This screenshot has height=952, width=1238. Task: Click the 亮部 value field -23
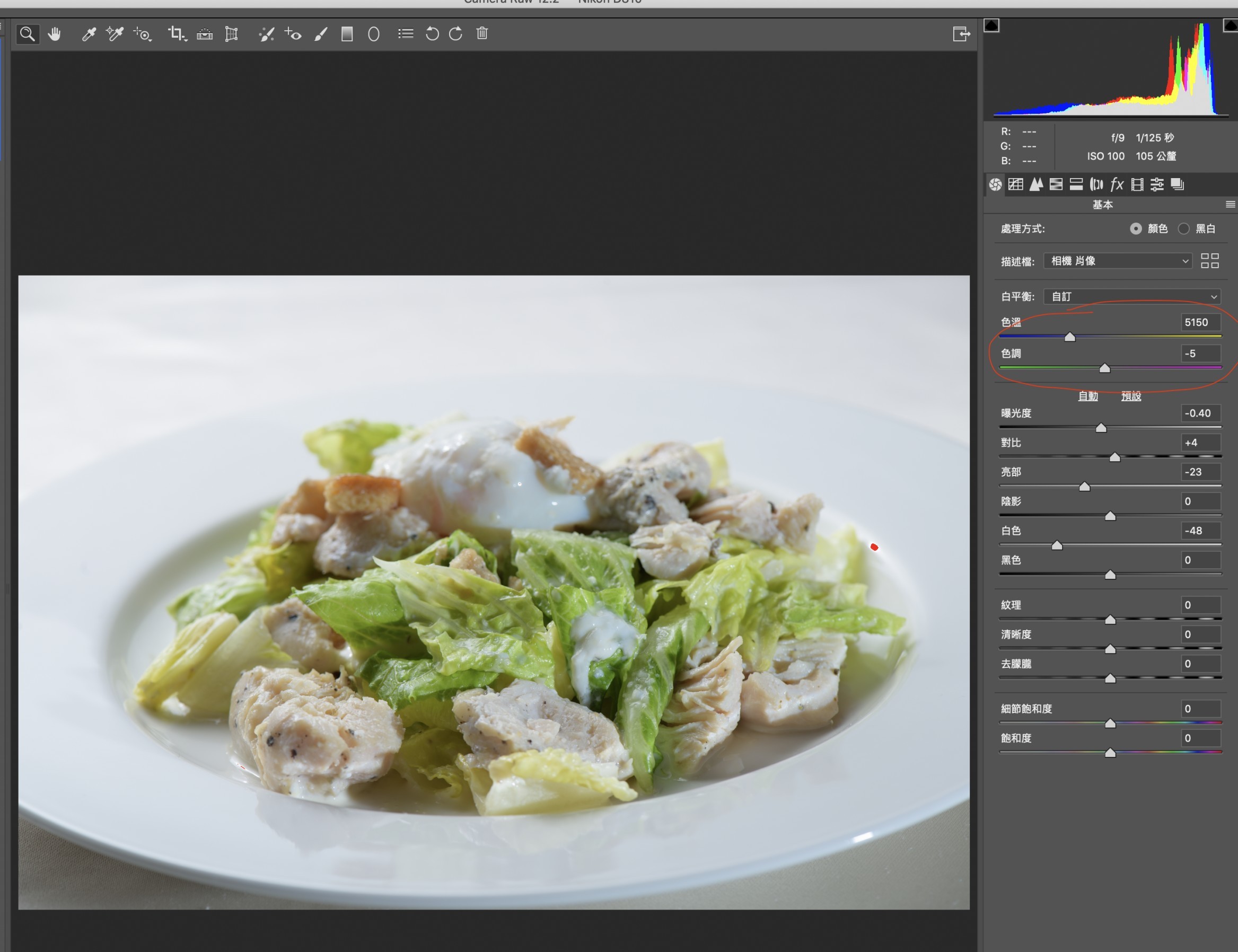[x=1200, y=472]
